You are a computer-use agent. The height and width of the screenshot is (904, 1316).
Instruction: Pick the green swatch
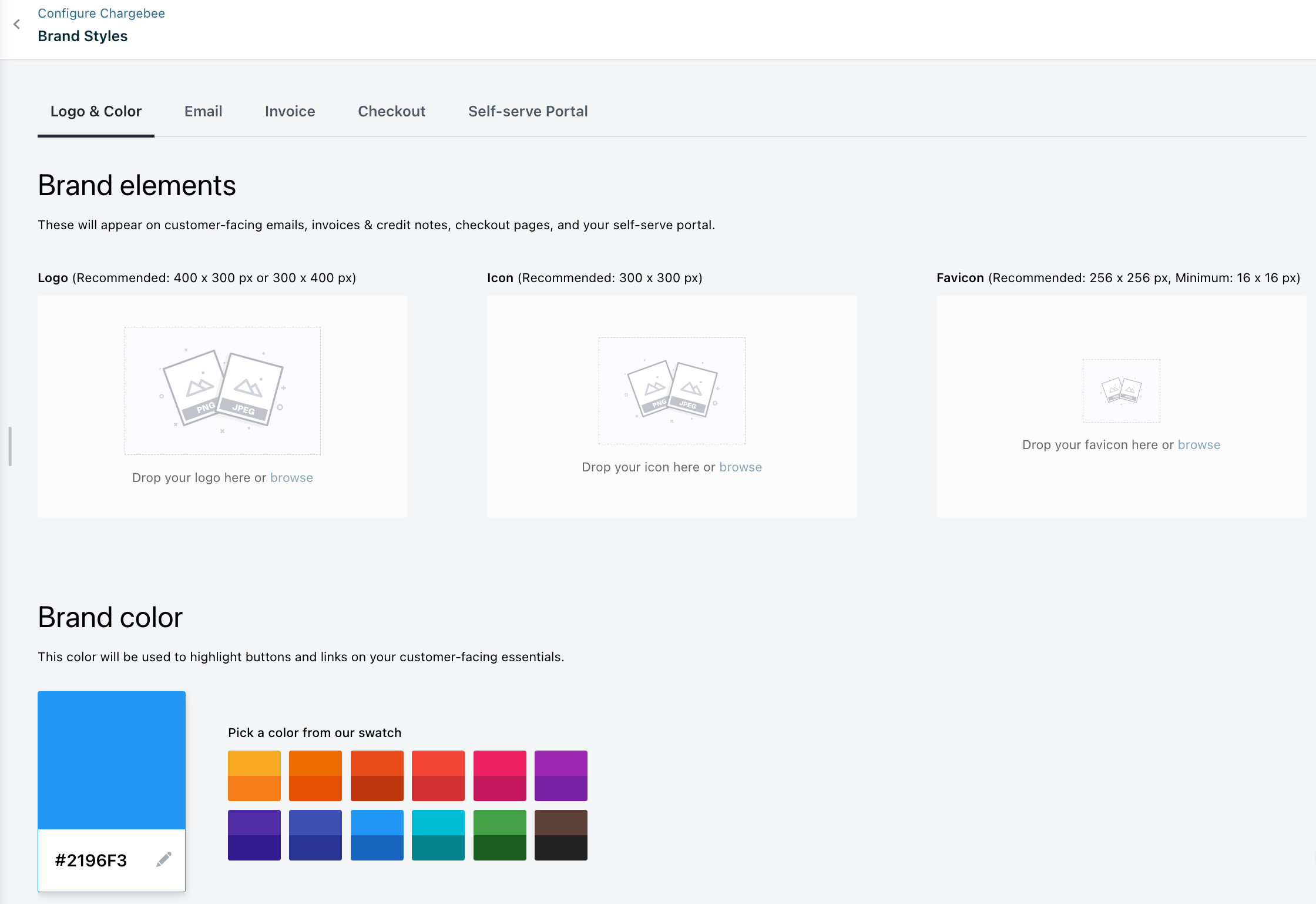pyautogui.click(x=500, y=835)
